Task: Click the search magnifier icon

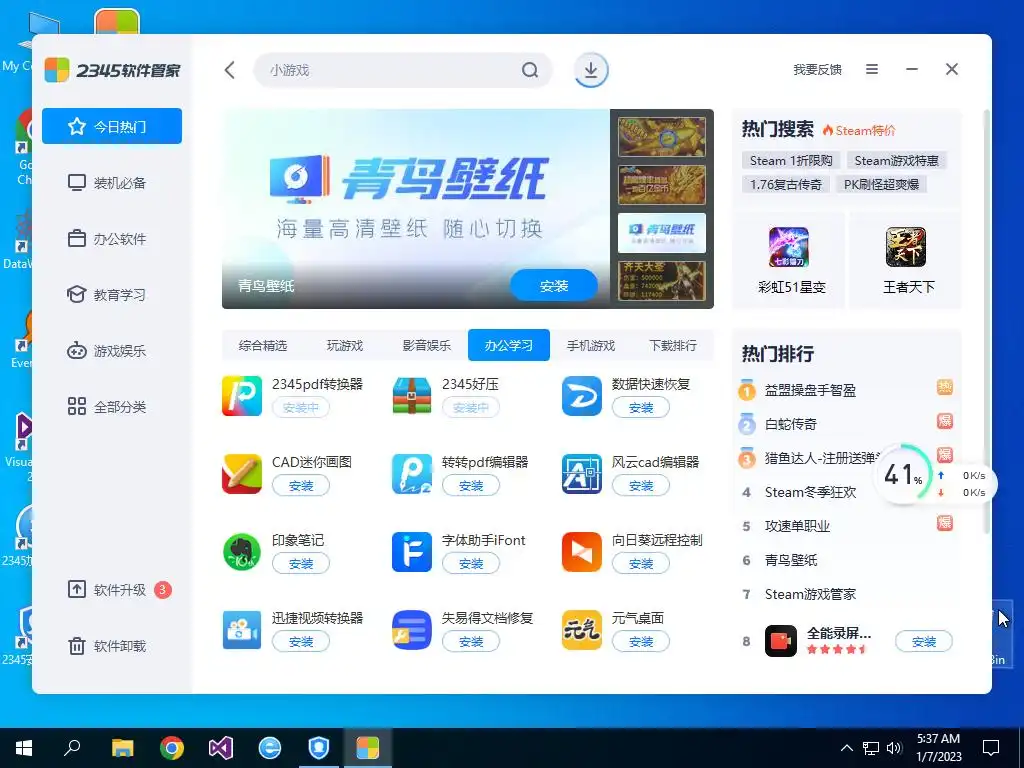Action: coord(530,70)
